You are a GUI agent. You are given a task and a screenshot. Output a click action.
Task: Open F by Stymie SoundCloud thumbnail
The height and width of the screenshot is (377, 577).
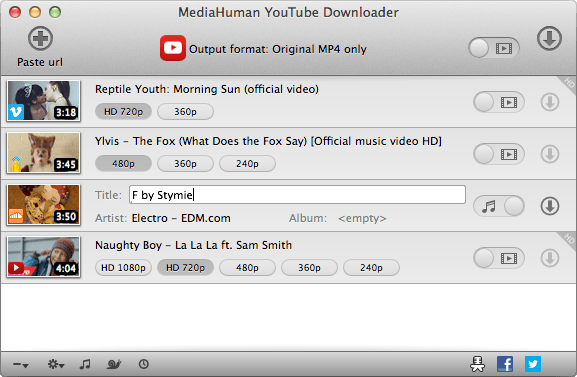point(43,205)
